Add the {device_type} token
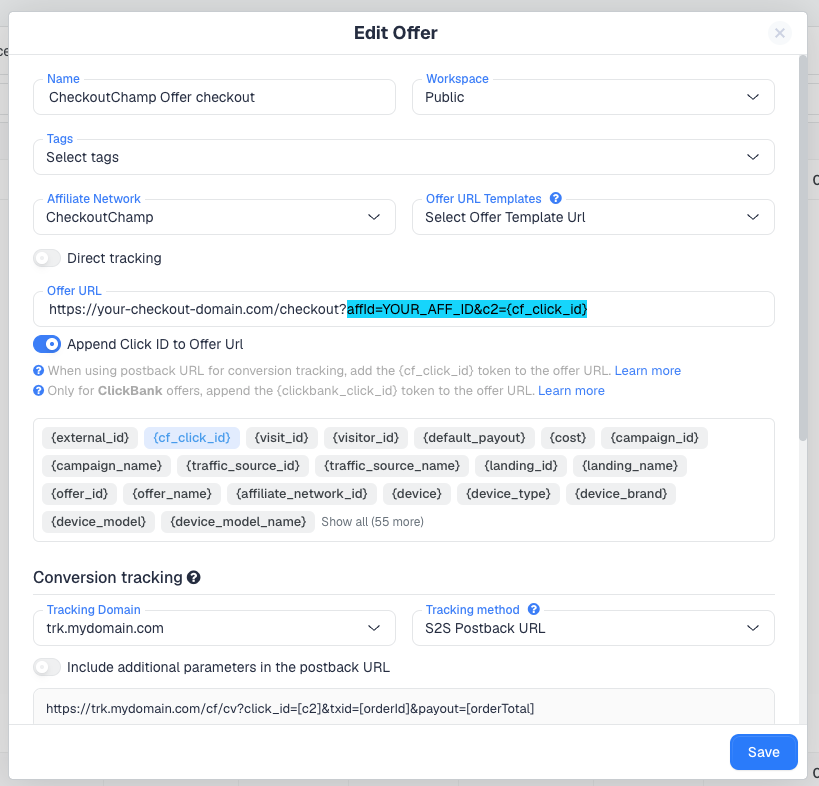 click(508, 494)
